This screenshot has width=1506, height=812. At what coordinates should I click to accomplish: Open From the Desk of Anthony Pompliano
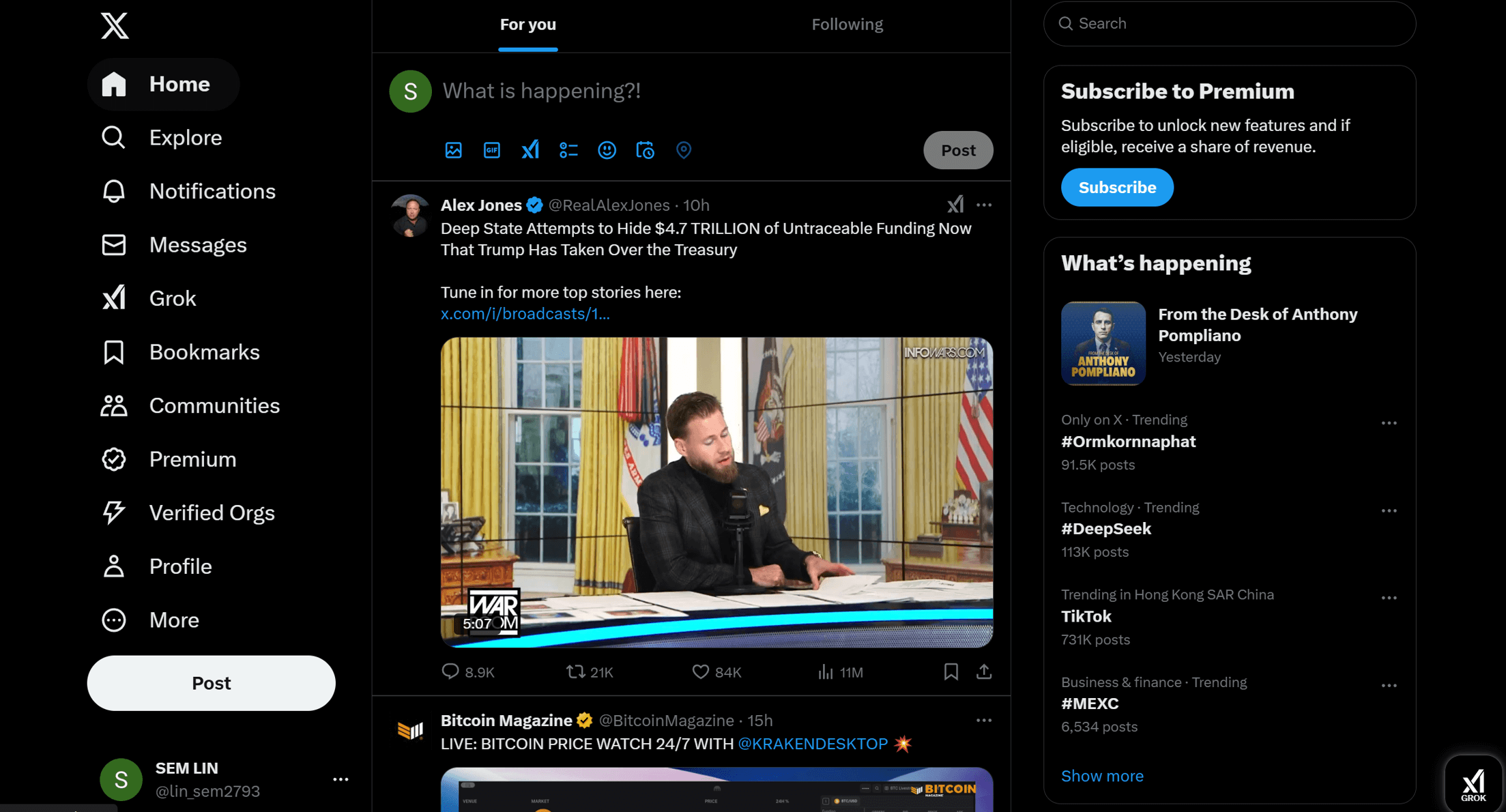1258,325
